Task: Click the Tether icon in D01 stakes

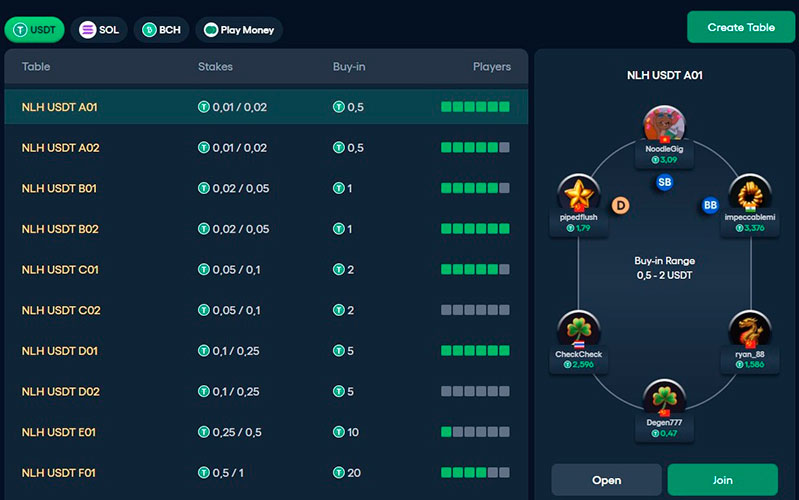Action: click(x=204, y=351)
